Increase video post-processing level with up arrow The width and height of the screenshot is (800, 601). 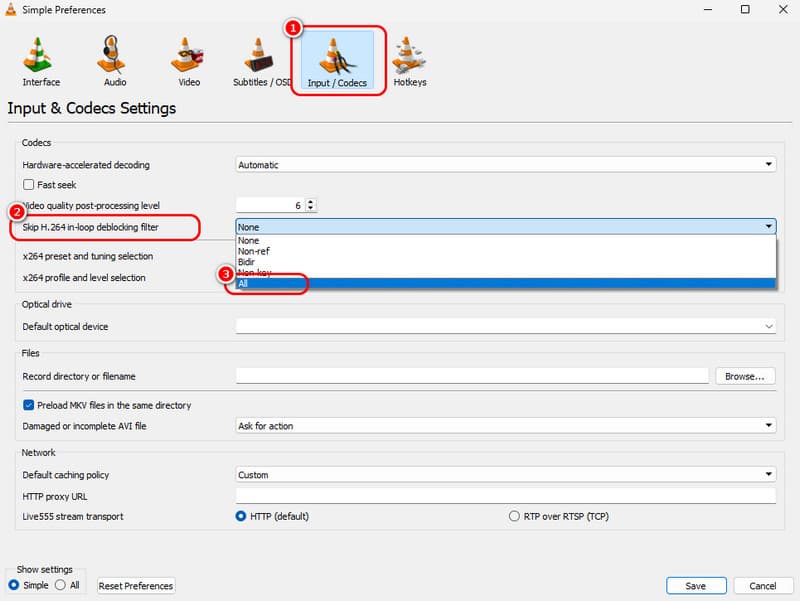310,201
